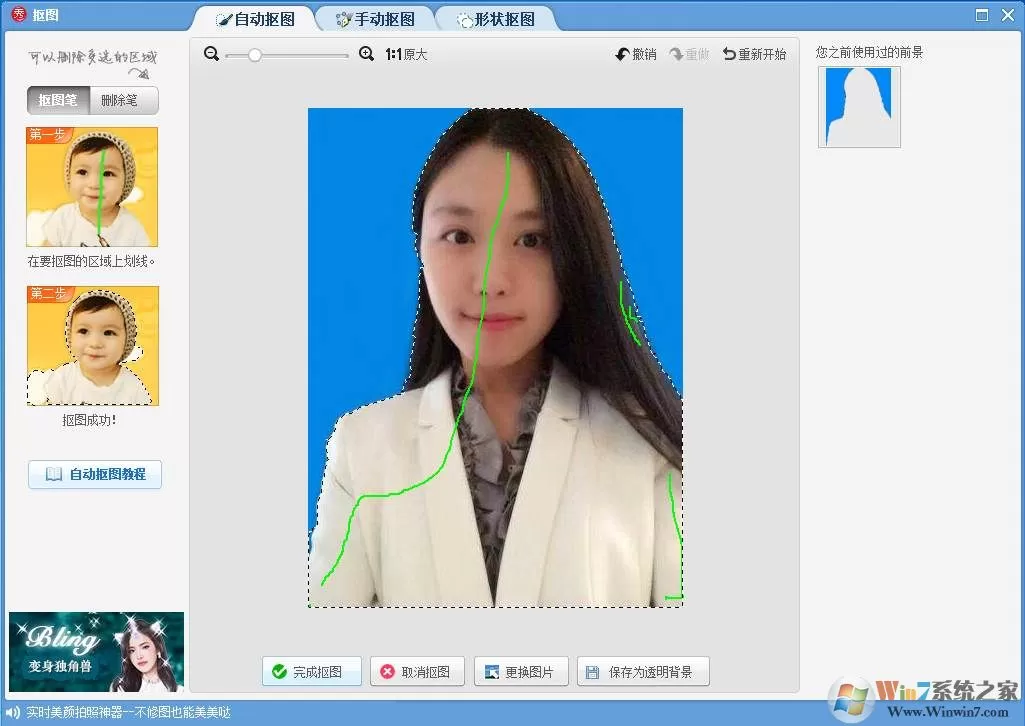Click the speaker icon in status bar

click(12, 712)
